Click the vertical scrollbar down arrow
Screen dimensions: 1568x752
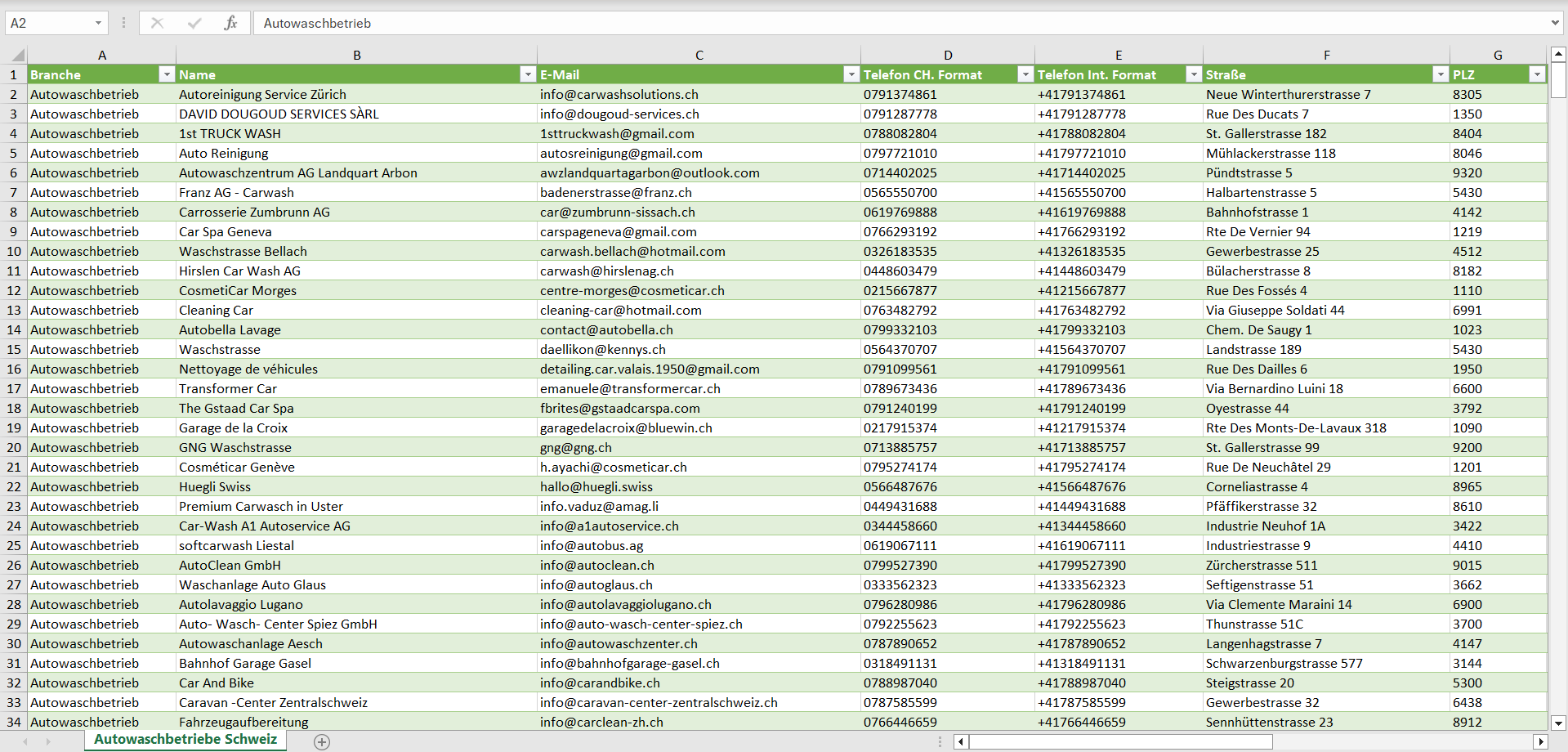click(x=1558, y=723)
